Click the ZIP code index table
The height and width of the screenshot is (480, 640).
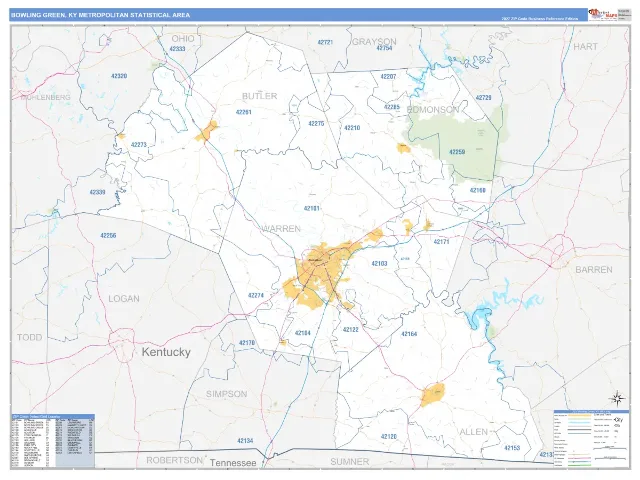(53, 441)
